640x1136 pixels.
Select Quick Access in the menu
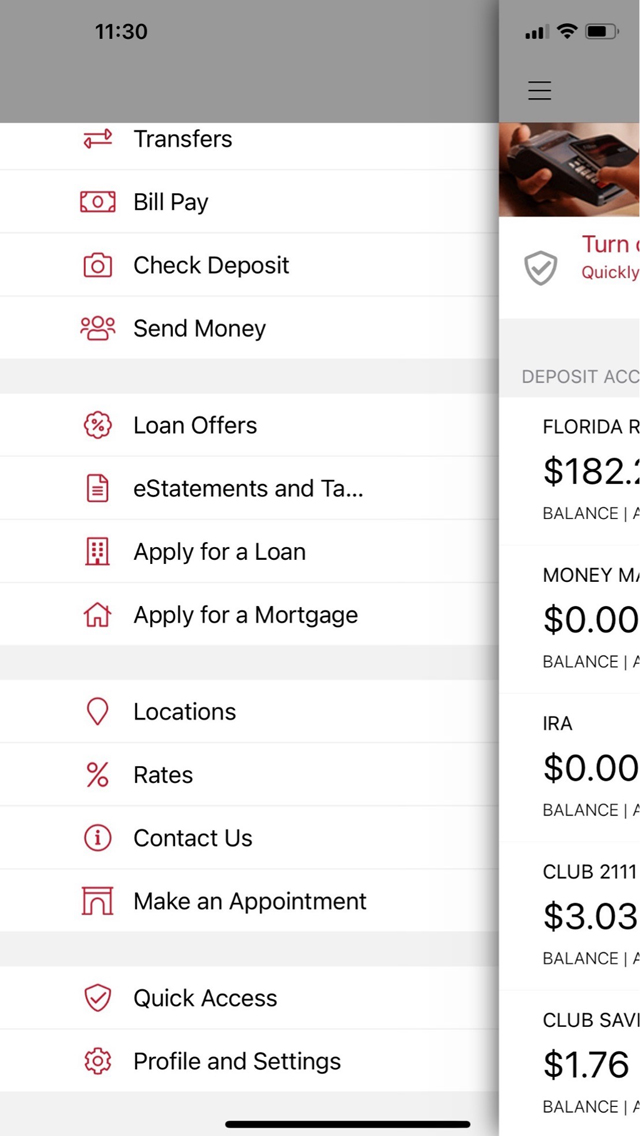[x=249, y=998]
